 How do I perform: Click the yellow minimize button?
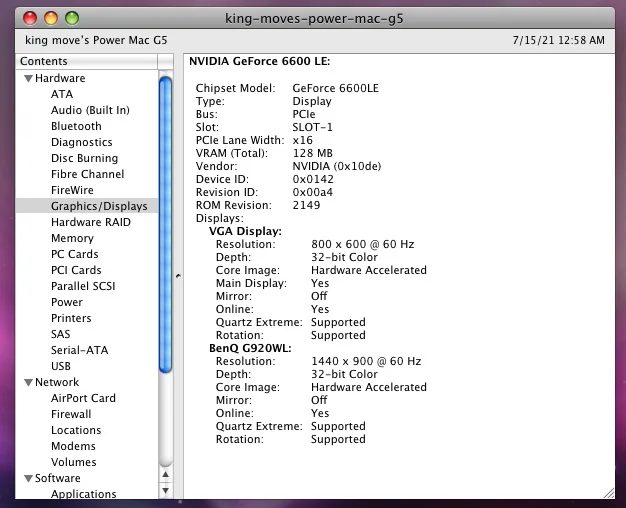click(51, 18)
